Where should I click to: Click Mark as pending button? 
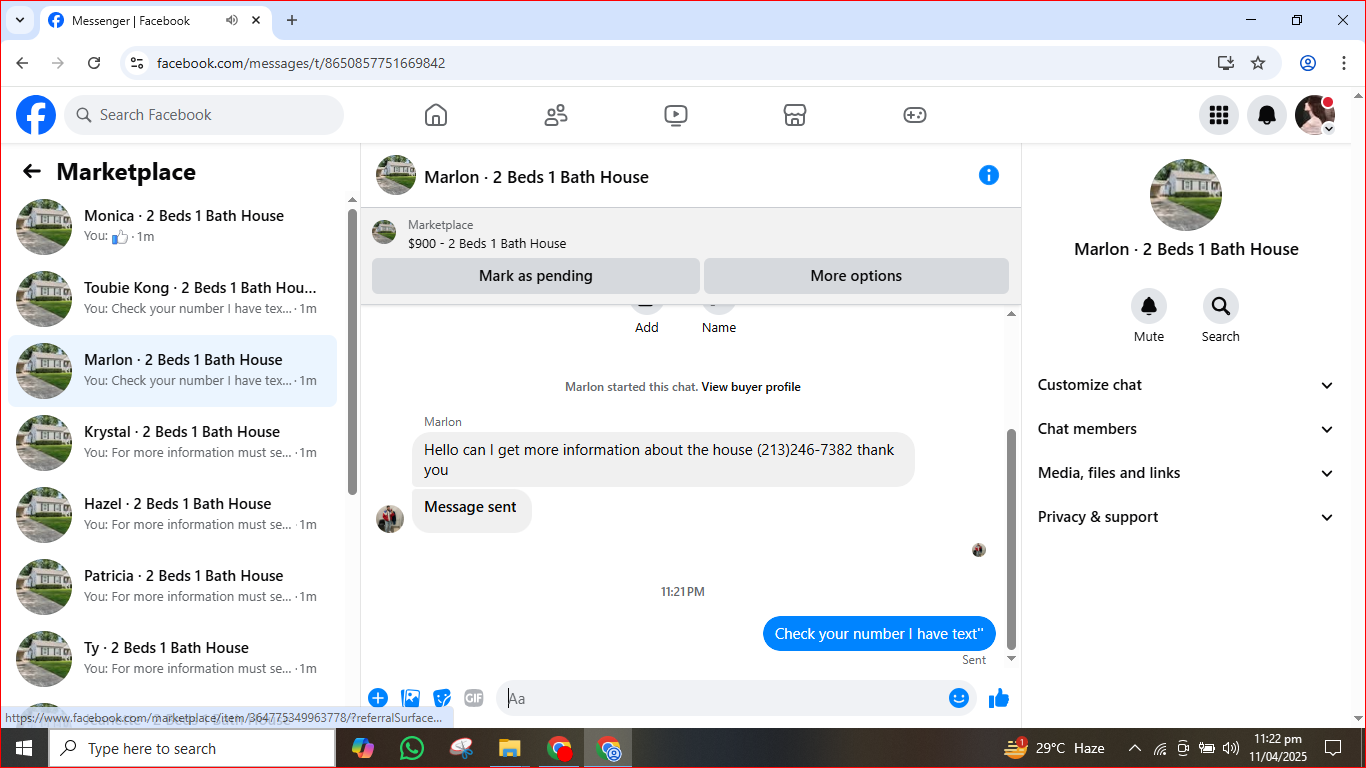point(536,276)
